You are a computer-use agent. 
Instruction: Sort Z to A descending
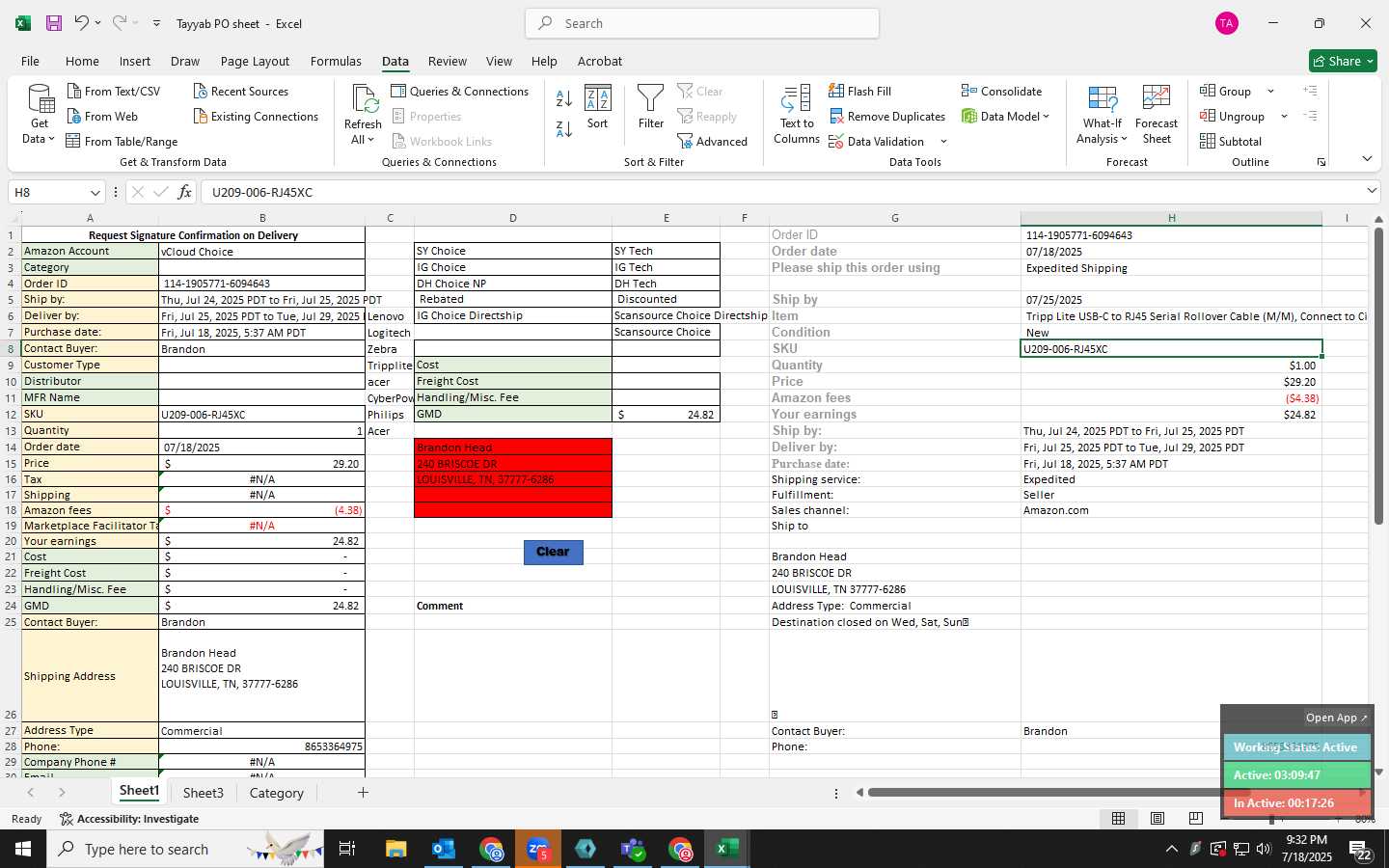pyautogui.click(x=564, y=128)
